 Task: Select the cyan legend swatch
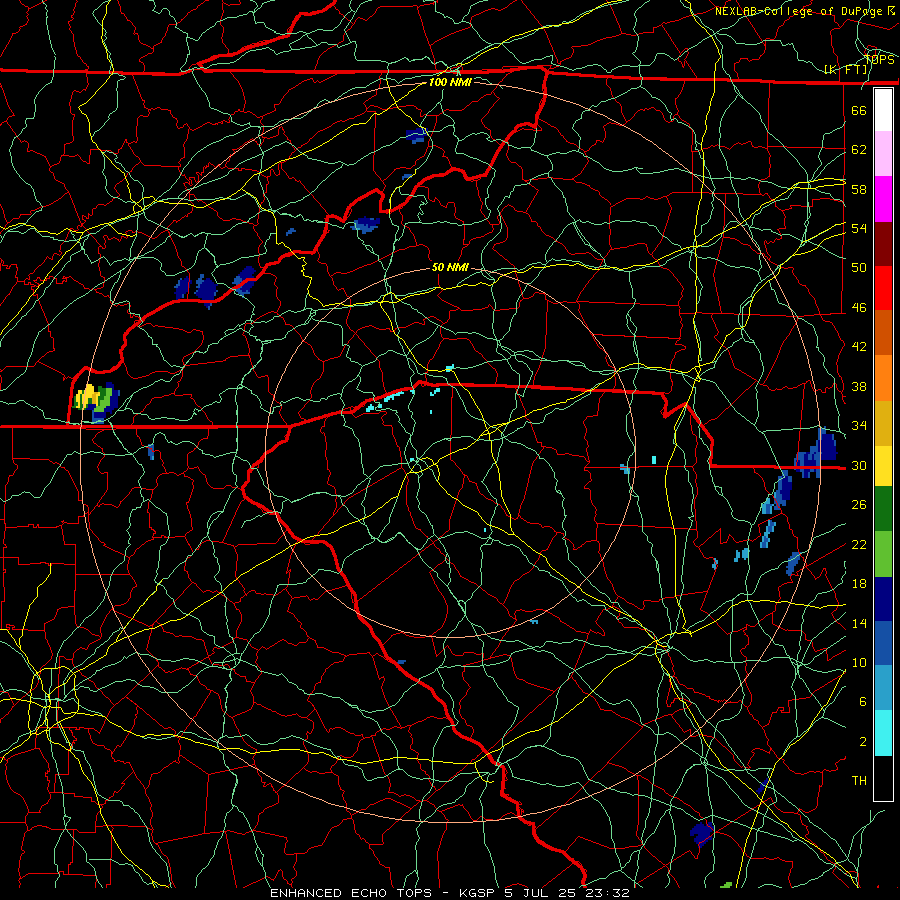(883, 733)
